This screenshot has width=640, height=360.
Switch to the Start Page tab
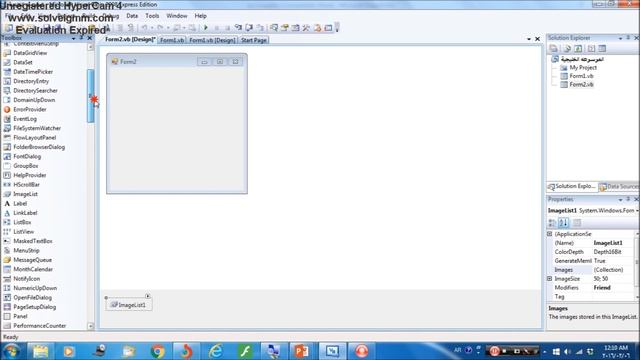pos(253,40)
